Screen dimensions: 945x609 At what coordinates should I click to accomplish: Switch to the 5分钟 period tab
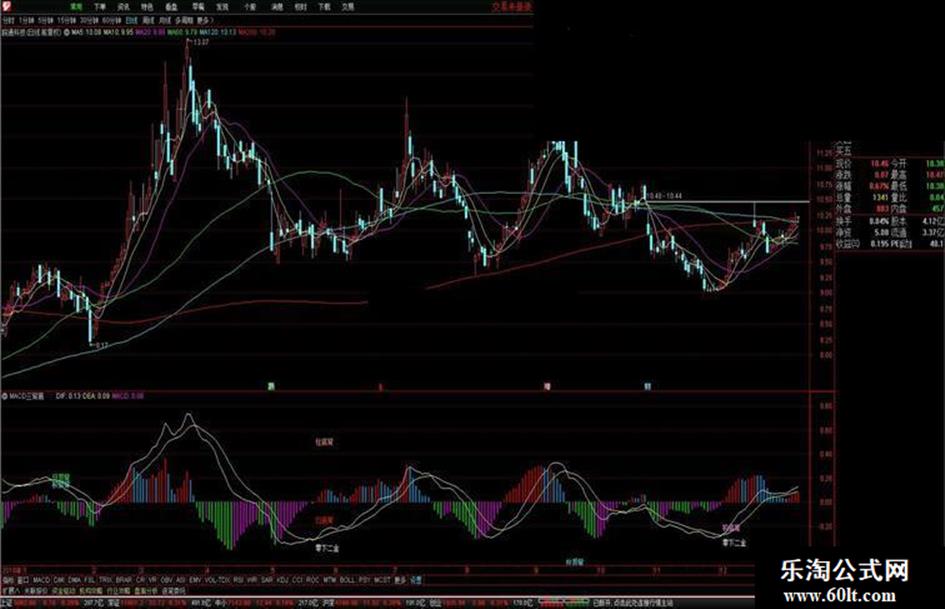click(46, 21)
